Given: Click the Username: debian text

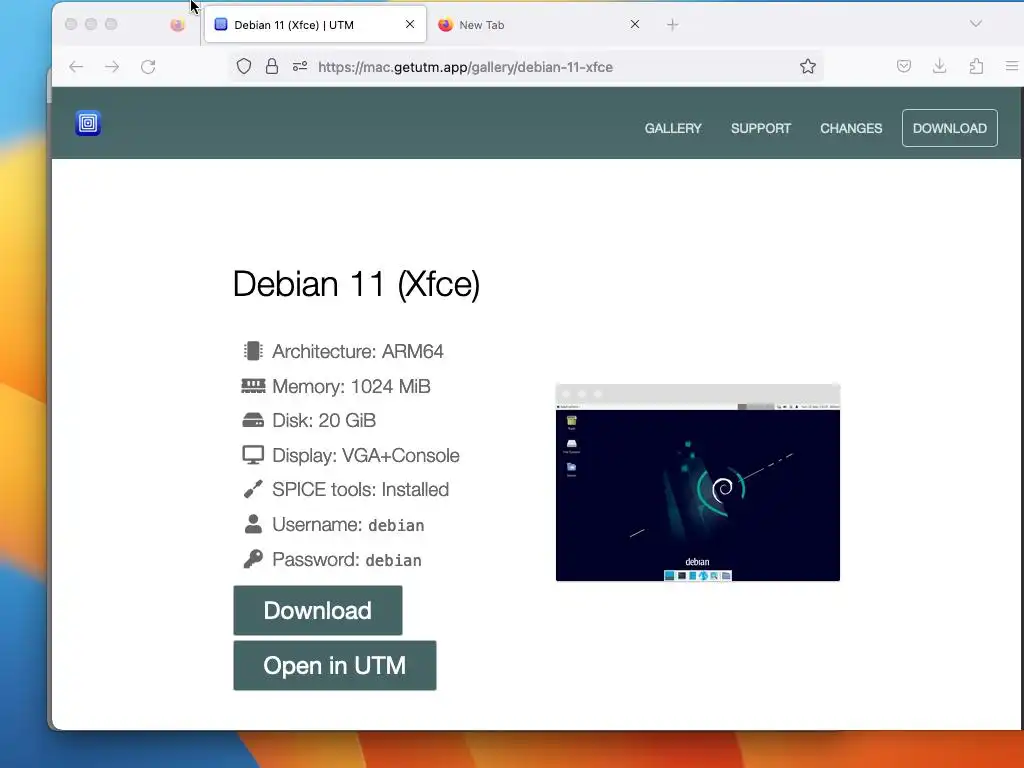Looking at the screenshot, I should pyautogui.click(x=348, y=525).
